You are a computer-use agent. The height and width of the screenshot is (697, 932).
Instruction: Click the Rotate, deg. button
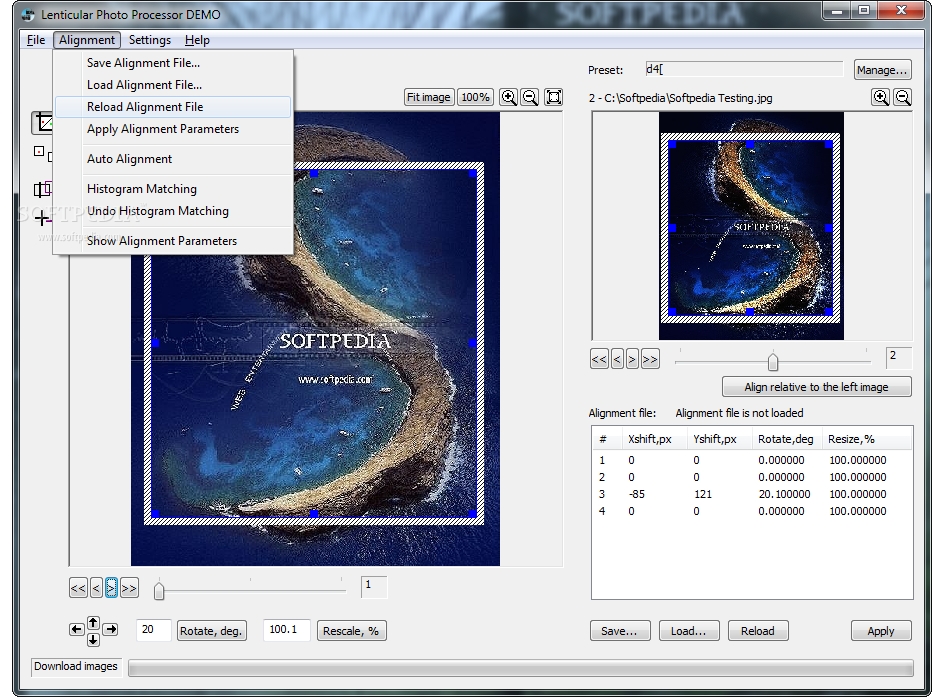pyautogui.click(x=210, y=630)
